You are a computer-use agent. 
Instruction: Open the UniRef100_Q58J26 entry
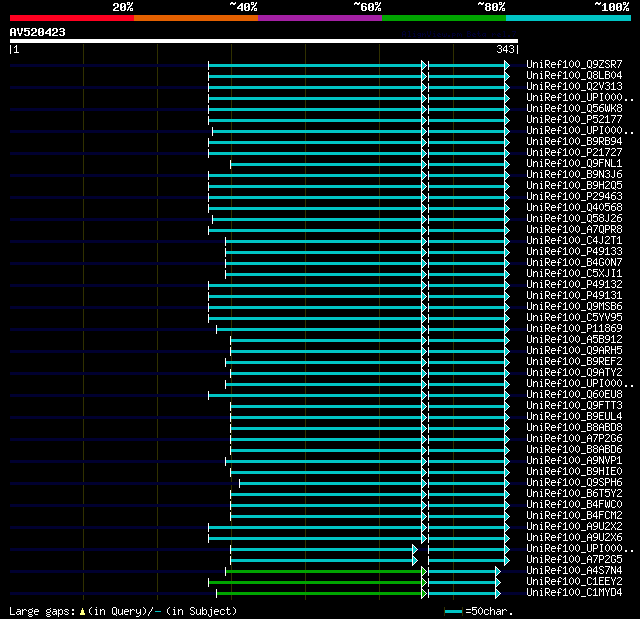pyautogui.click(x=574, y=219)
